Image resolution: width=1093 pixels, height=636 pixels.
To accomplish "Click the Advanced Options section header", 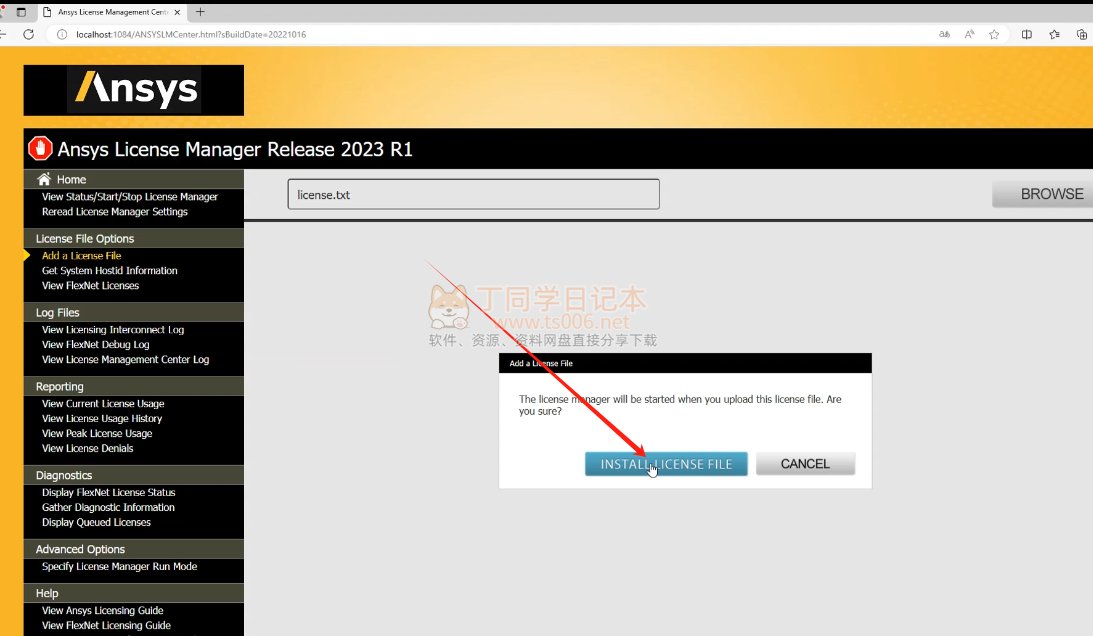I will (134, 550).
